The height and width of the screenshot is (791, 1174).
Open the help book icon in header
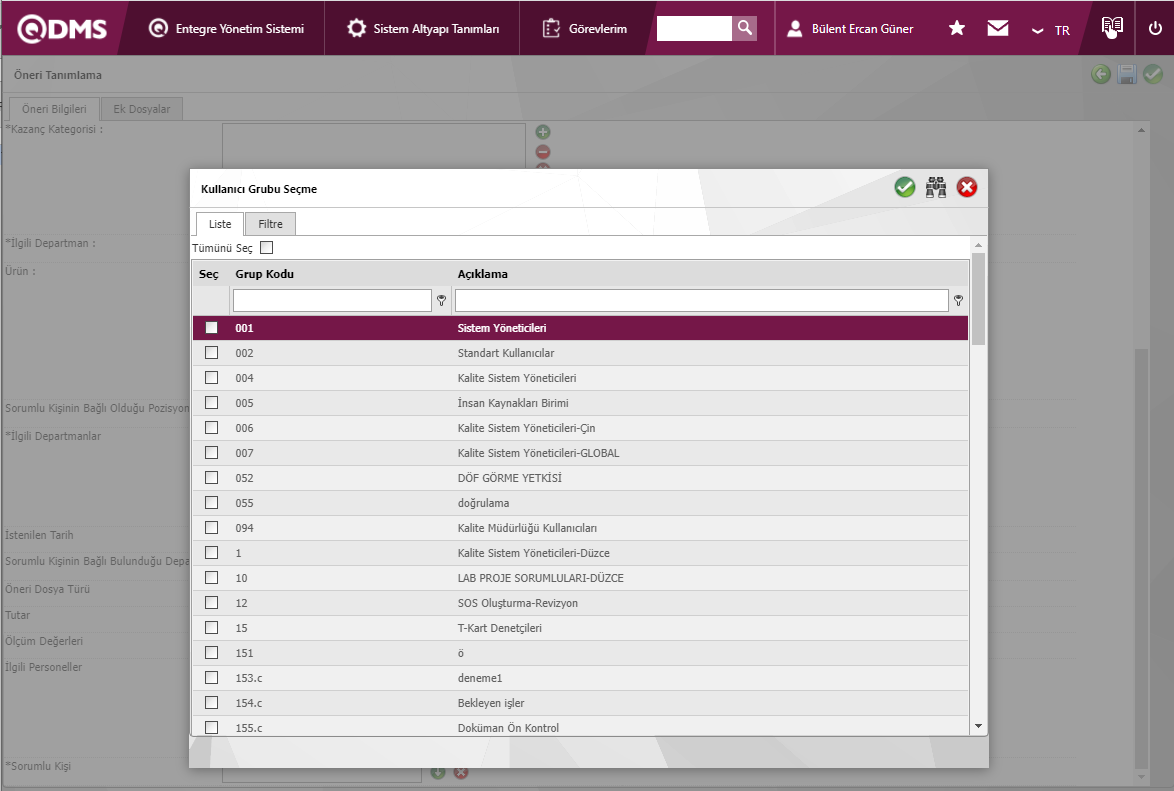pos(1112,28)
